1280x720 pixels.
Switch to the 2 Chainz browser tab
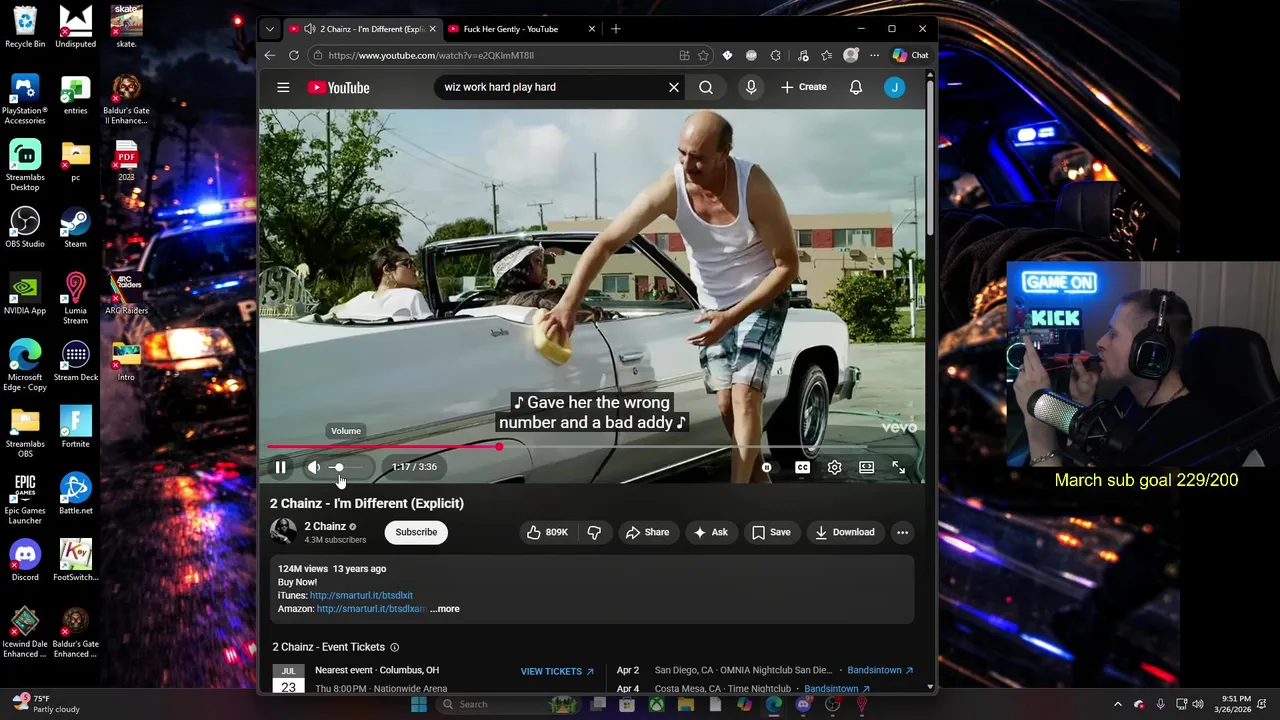pyautogui.click(x=363, y=29)
